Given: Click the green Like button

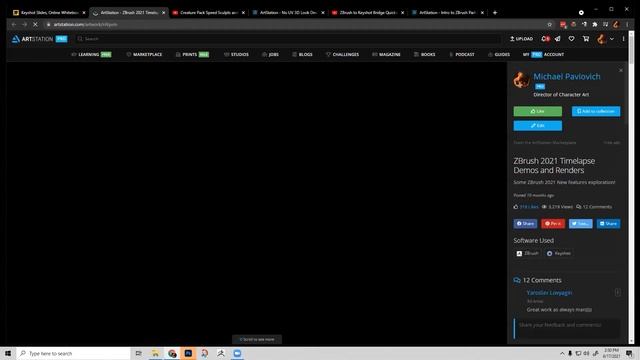Looking at the screenshot, I should point(538,111).
